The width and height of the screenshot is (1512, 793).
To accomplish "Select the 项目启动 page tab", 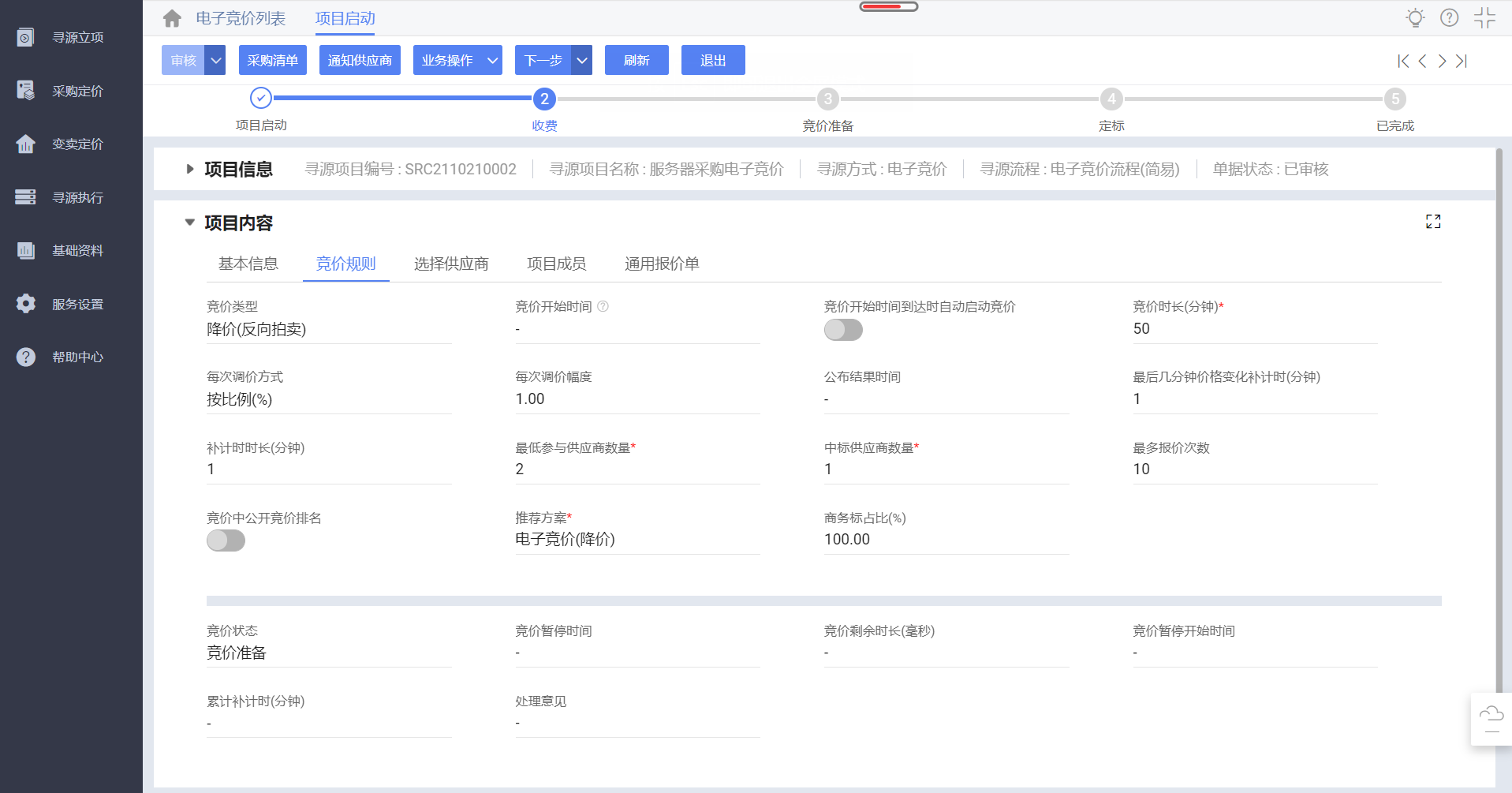I will coord(345,18).
